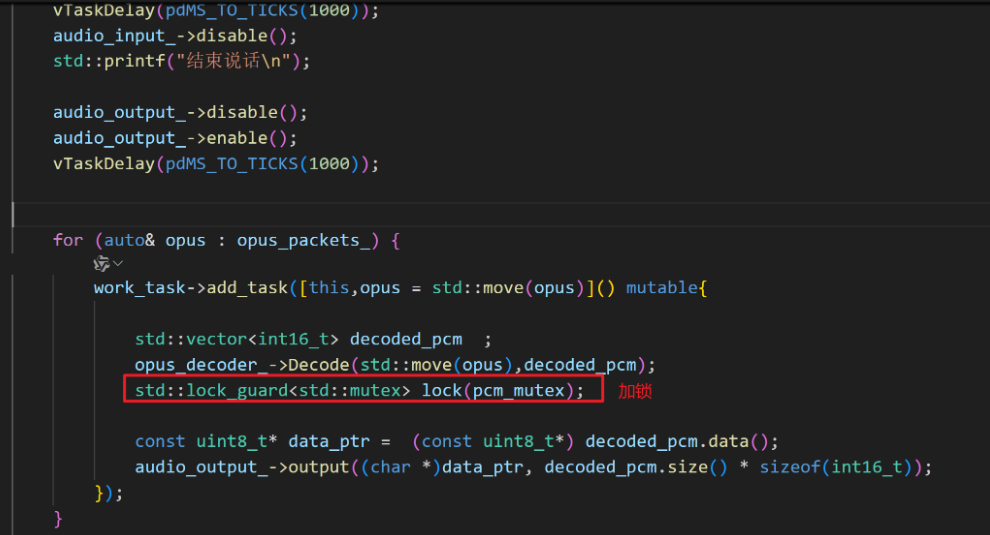Click pcm_mutex argument in lock()

click(518, 391)
